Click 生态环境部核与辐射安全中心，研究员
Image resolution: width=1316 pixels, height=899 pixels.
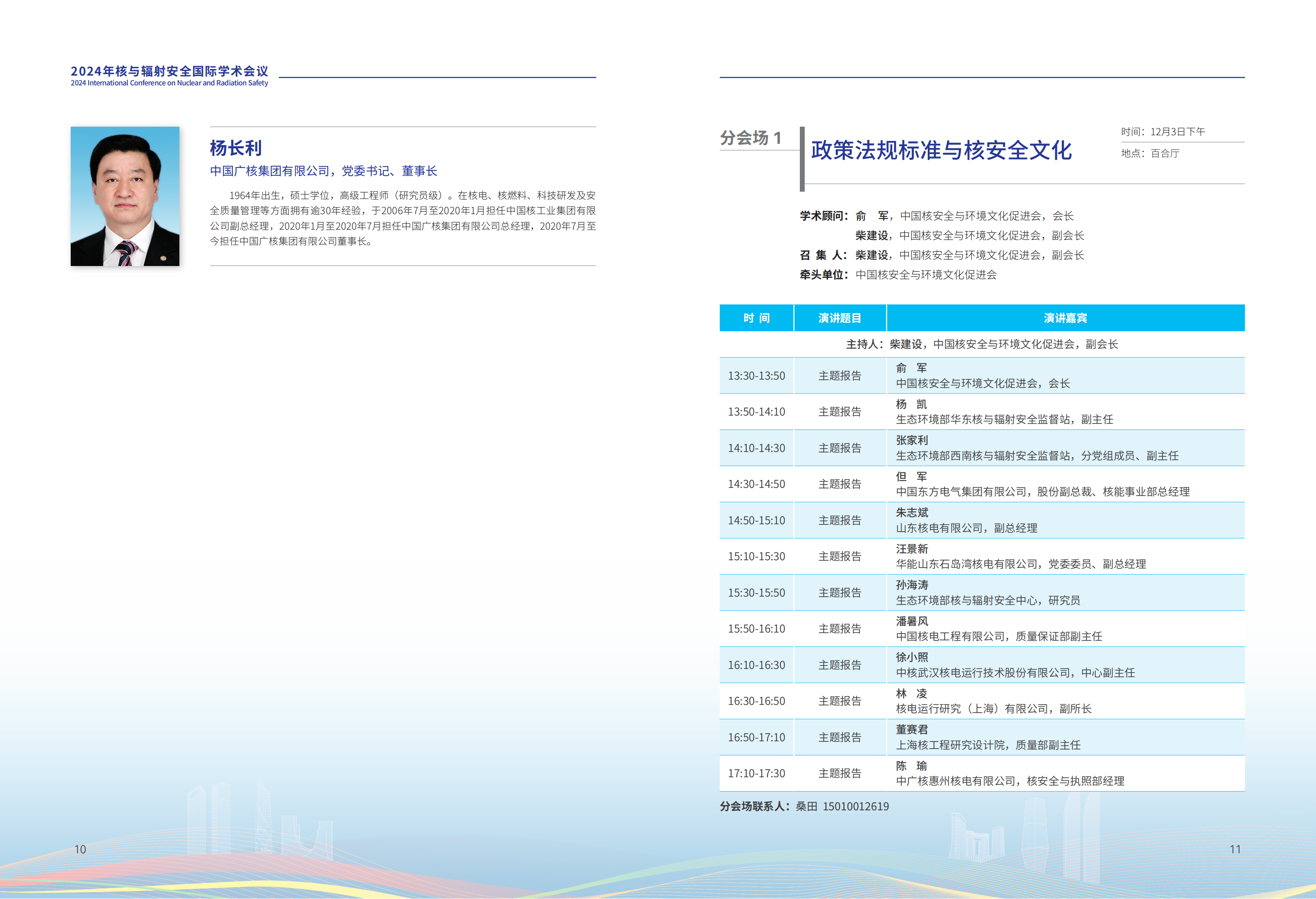click(x=988, y=600)
